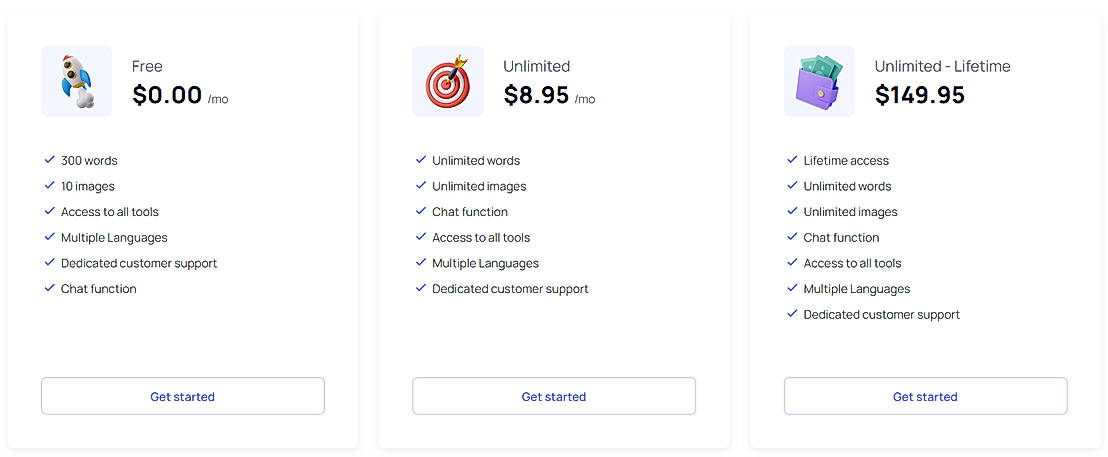The width and height of the screenshot is (1108, 457).
Task: Click "Access to all tools" in the Free plan
Action: coord(110,212)
